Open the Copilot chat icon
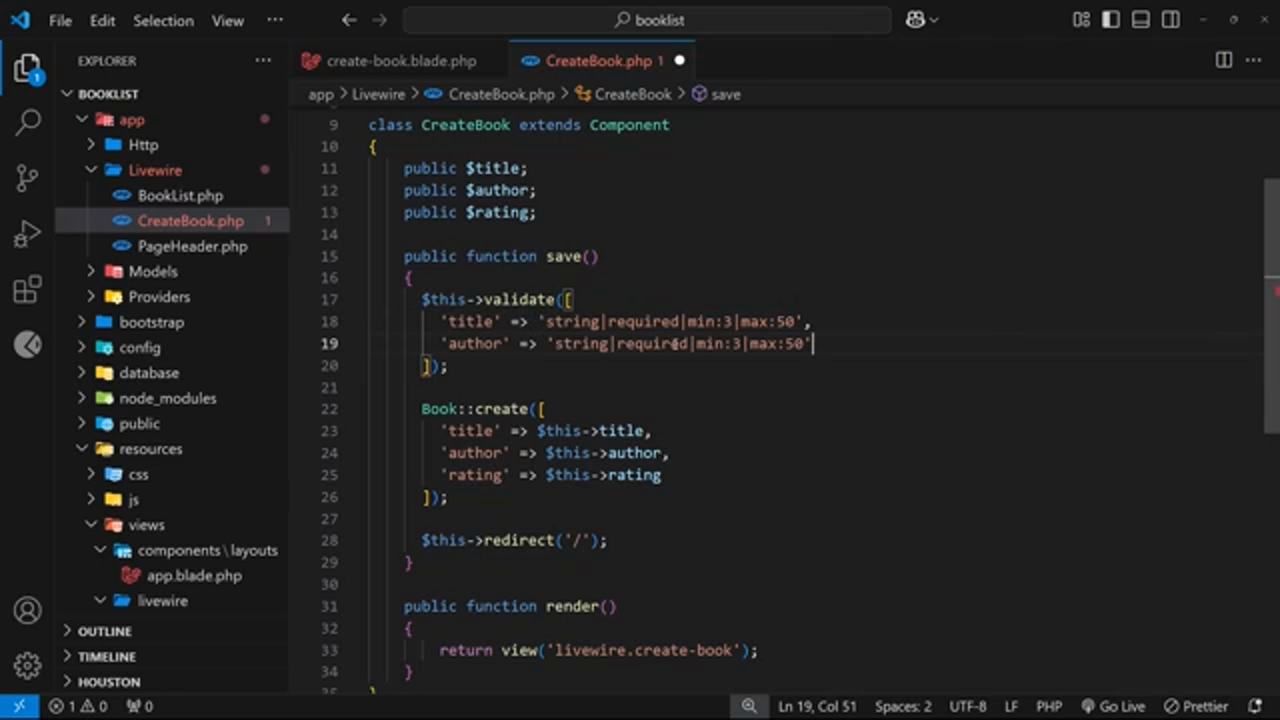 coord(915,20)
